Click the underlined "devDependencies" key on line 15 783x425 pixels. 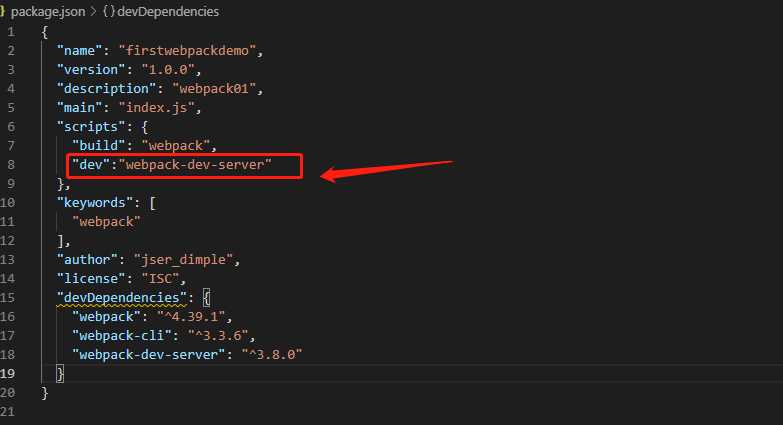pos(122,297)
